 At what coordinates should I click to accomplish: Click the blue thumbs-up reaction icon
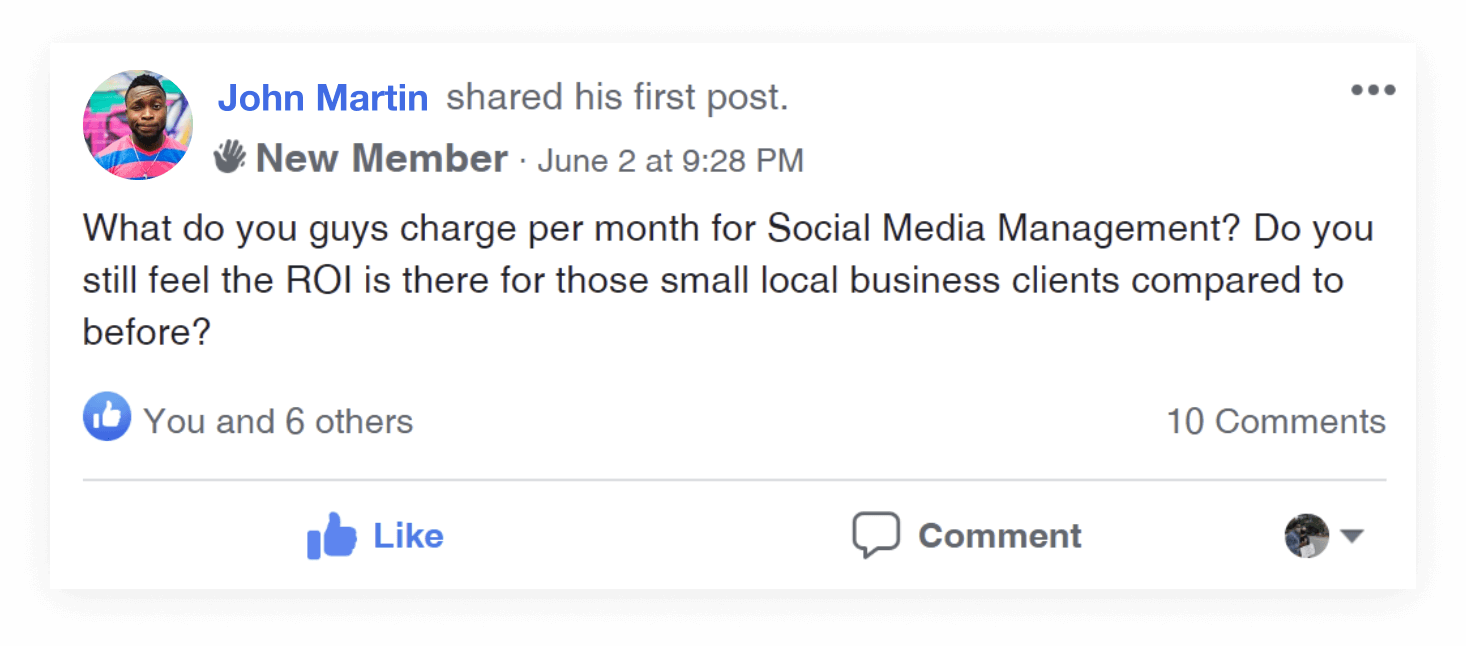pos(107,417)
